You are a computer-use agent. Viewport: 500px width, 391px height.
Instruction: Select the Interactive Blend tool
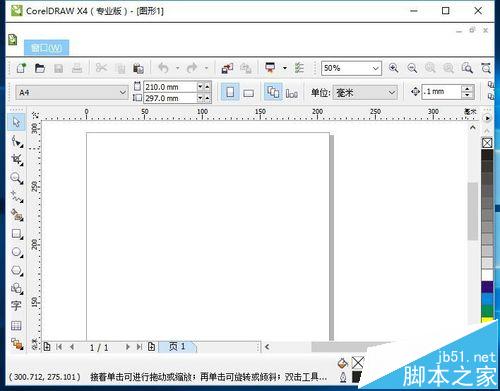coord(17,344)
